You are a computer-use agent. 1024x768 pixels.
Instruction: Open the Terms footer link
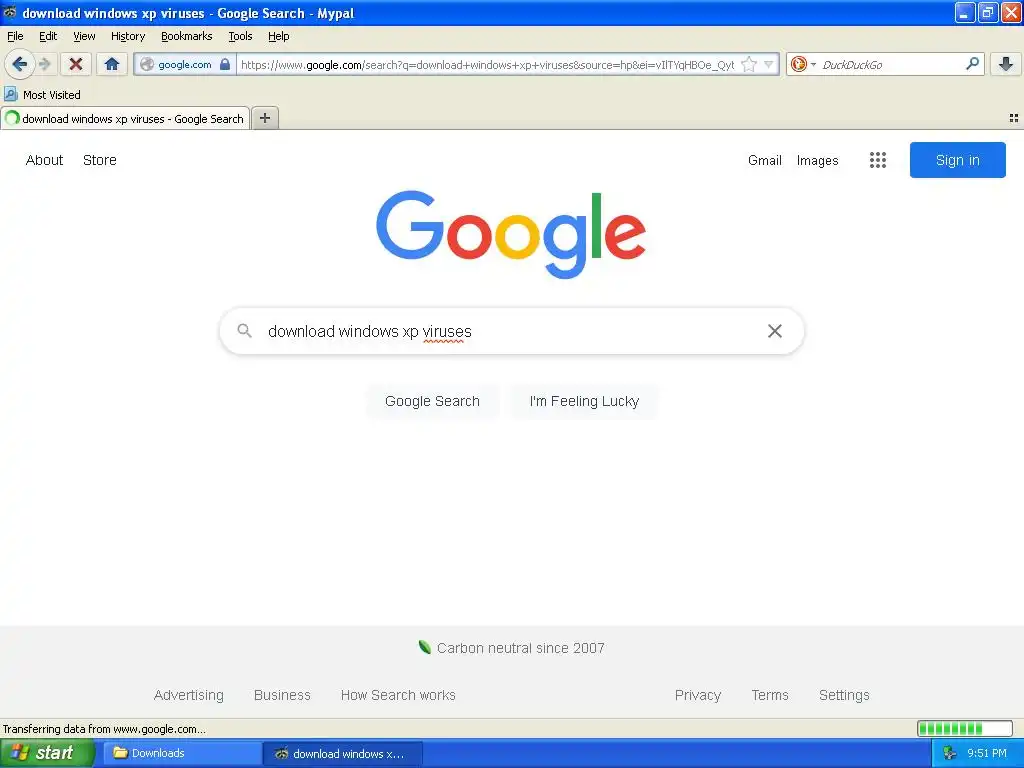(x=770, y=695)
